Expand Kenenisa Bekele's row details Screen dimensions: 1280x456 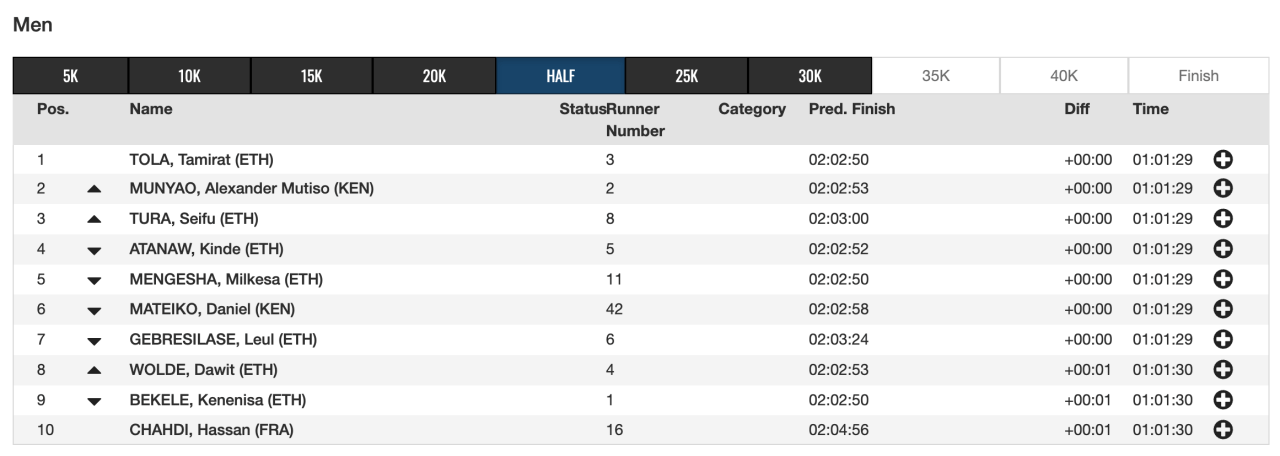click(x=1222, y=400)
